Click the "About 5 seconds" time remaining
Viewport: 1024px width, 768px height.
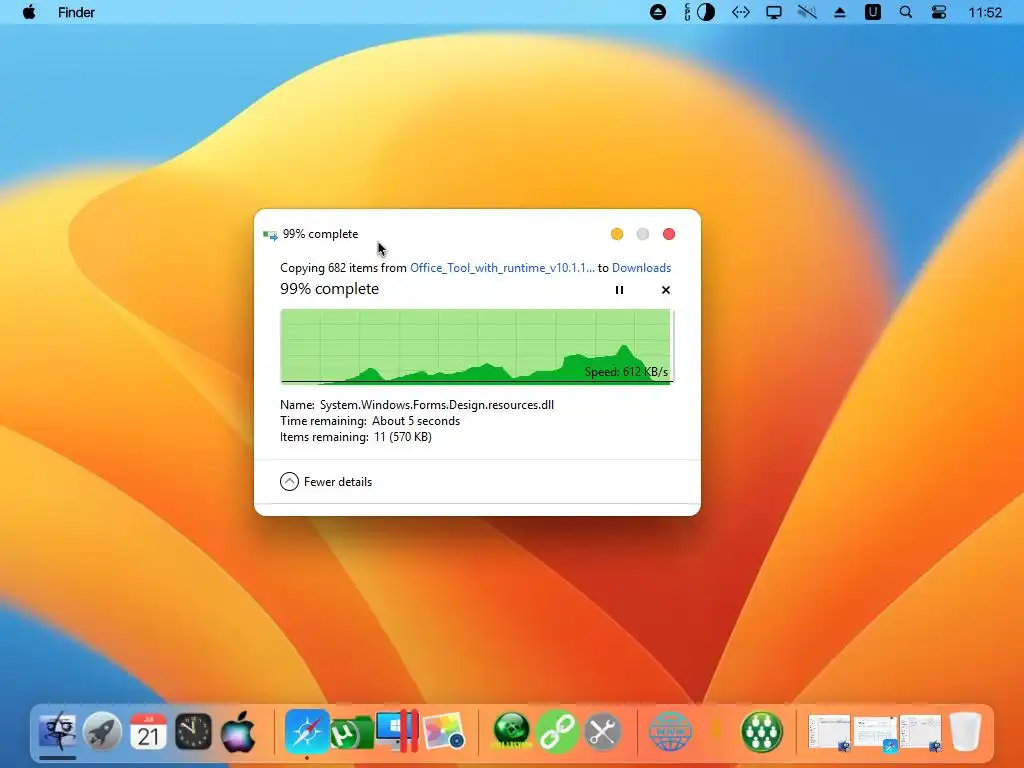(416, 421)
